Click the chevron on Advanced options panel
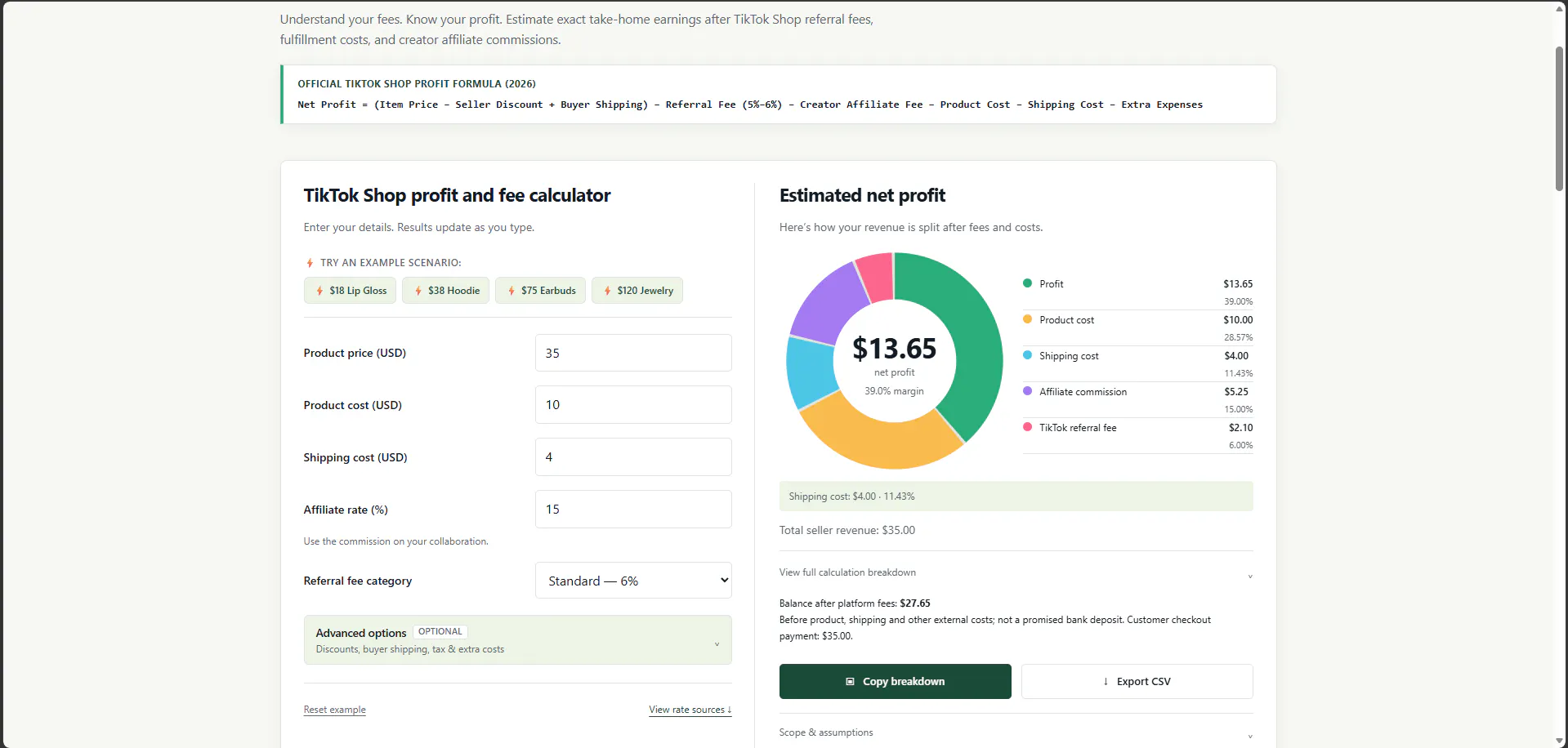Viewport: 1568px width, 748px height. click(x=717, y=644)
